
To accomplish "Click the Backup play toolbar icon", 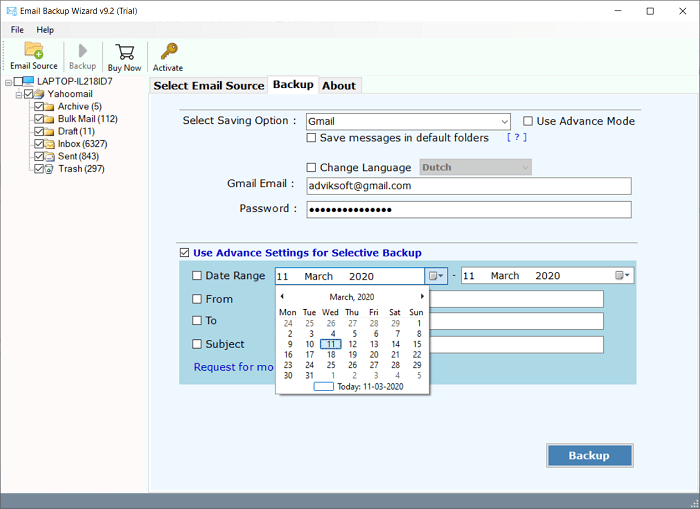I will pos(83,50).
